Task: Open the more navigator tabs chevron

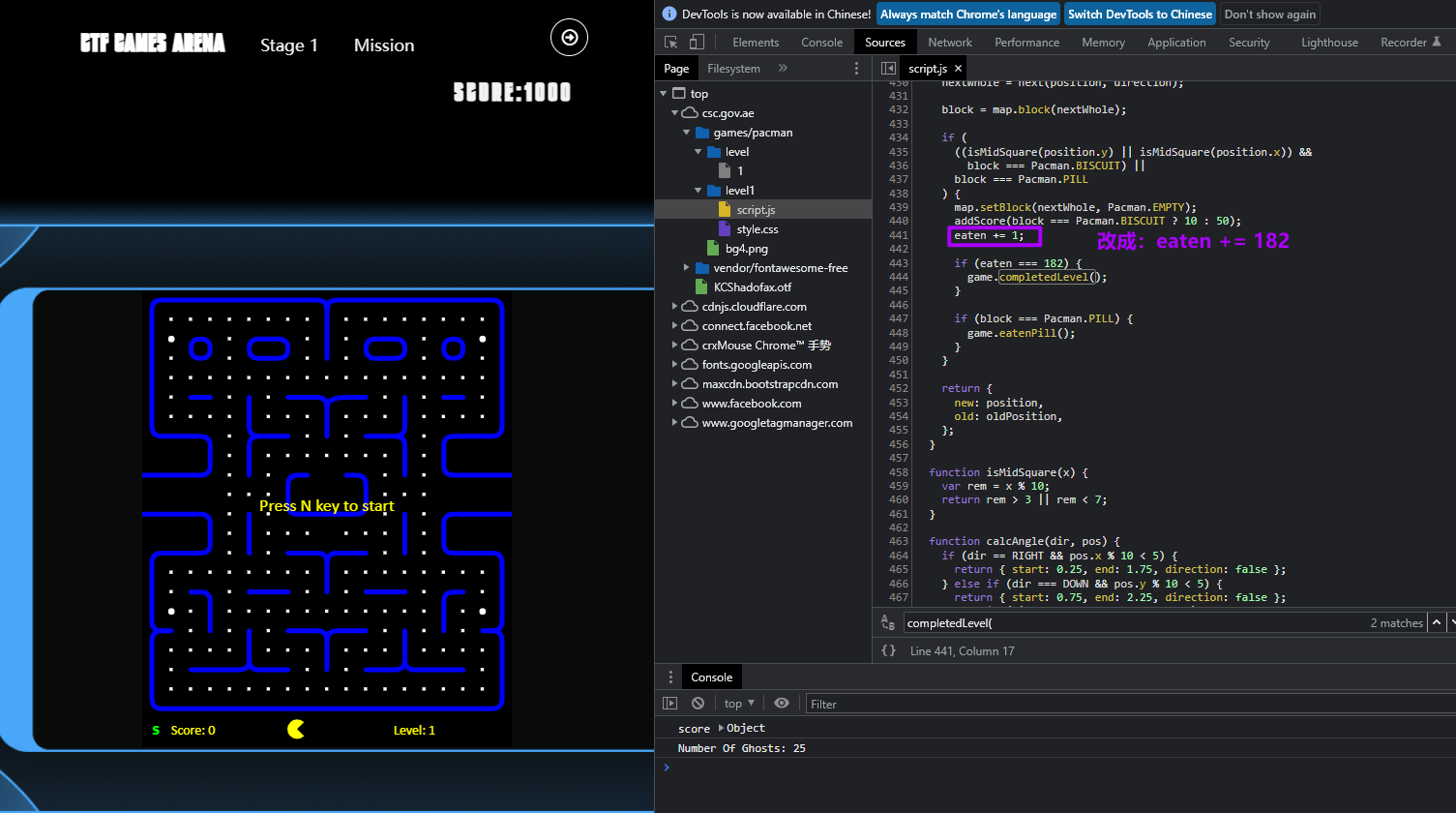Action: (783, 69)
